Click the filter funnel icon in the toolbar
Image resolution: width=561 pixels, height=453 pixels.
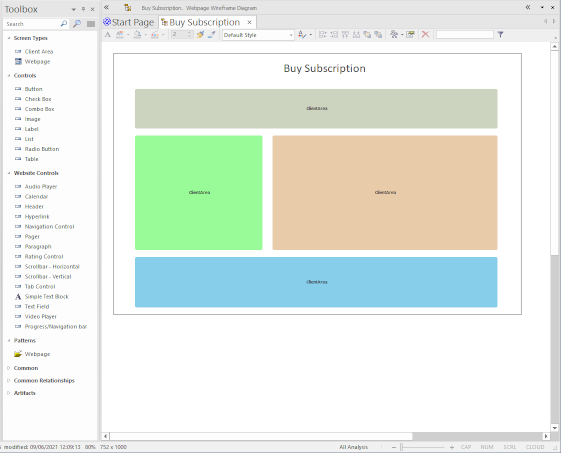501,34
